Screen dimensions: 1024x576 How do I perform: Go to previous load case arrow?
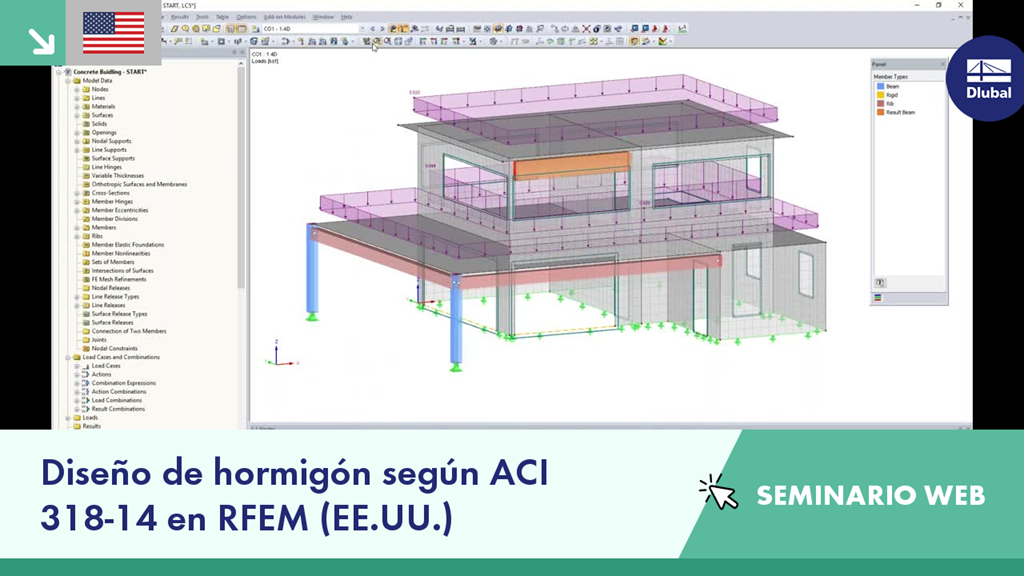[x=373, y=29]
